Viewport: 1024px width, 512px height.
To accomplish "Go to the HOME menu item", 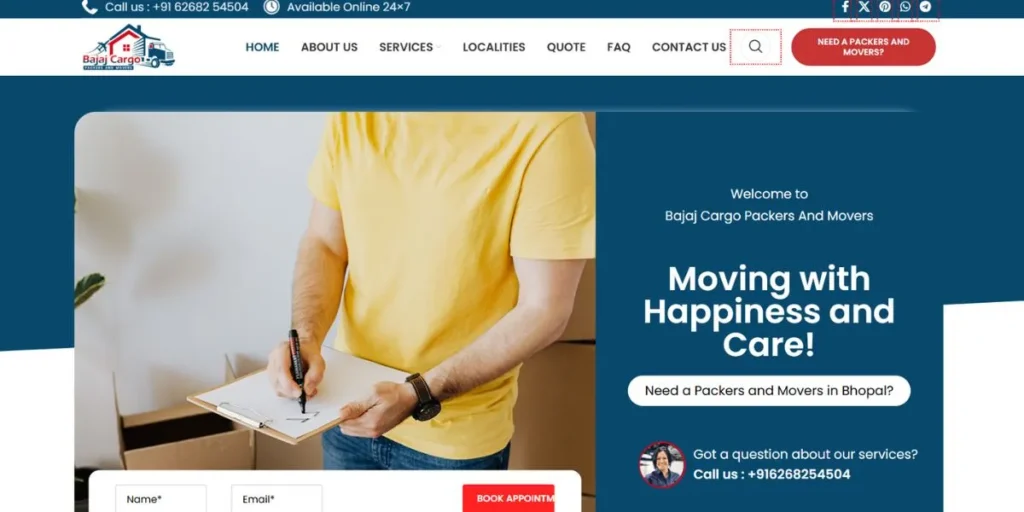I will (x=262, y=47).
